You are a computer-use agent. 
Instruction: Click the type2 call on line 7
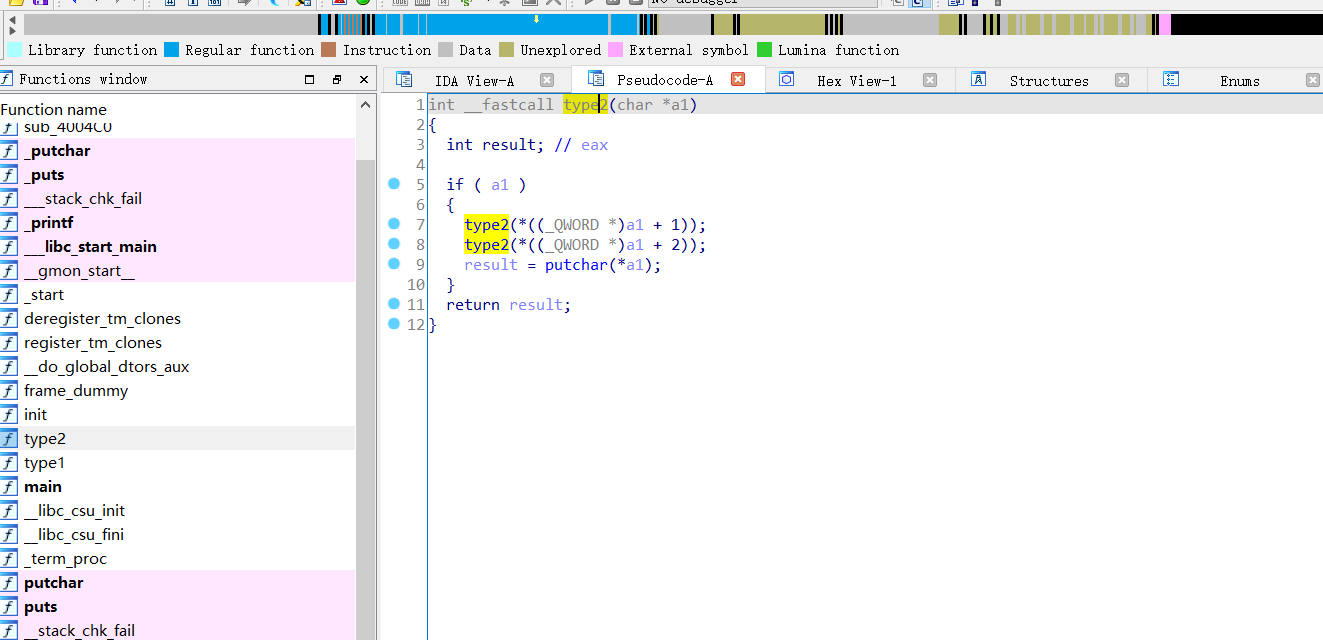click(487, 225)
